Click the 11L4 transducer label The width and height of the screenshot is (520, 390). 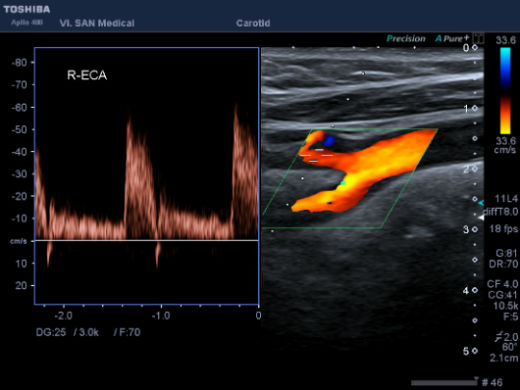(506, 199)
